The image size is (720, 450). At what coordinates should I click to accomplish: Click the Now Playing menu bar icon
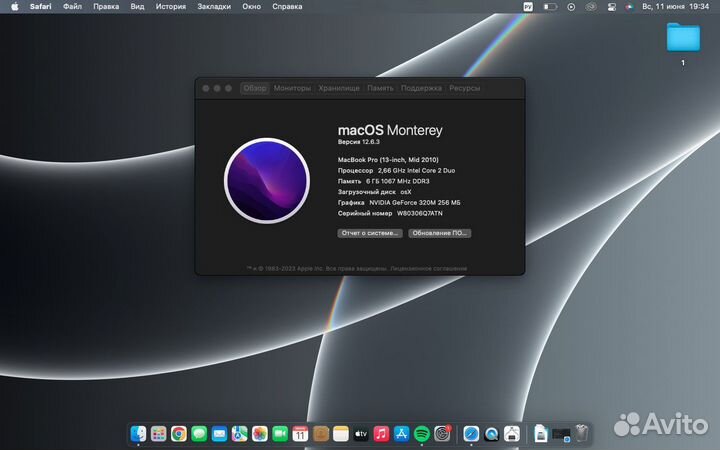[x=571, y=7]
